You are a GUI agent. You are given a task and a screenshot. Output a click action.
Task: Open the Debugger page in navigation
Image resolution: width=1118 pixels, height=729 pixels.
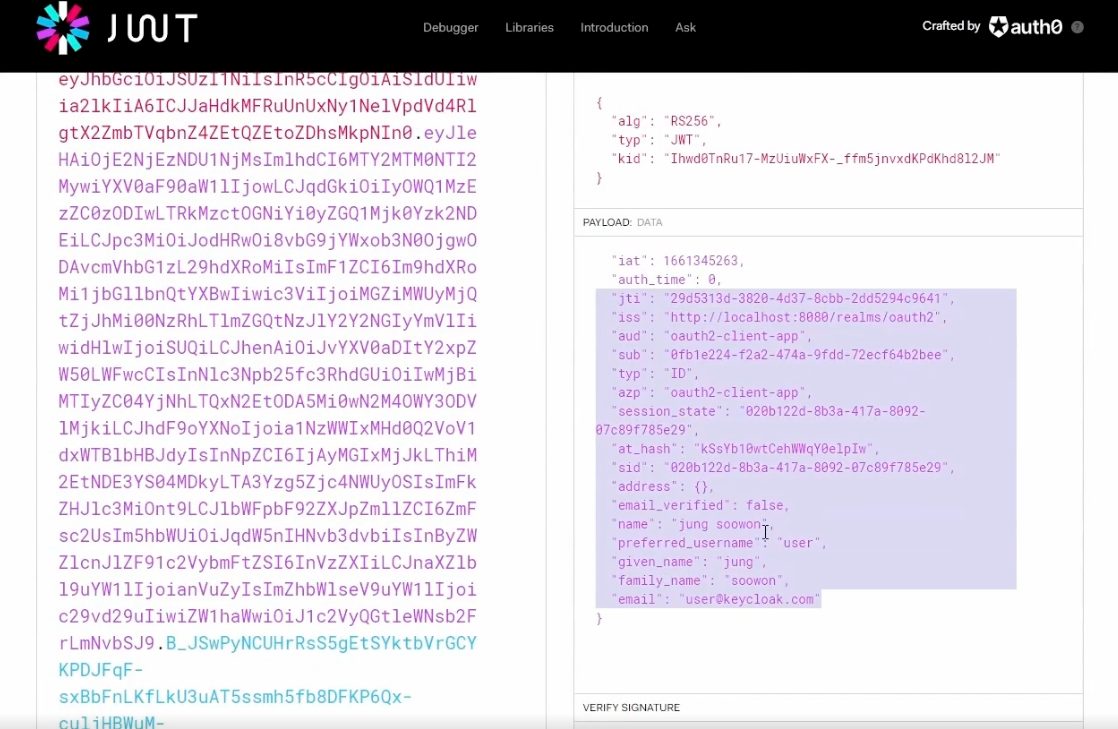pyautogui.click(x=450, y=28)
